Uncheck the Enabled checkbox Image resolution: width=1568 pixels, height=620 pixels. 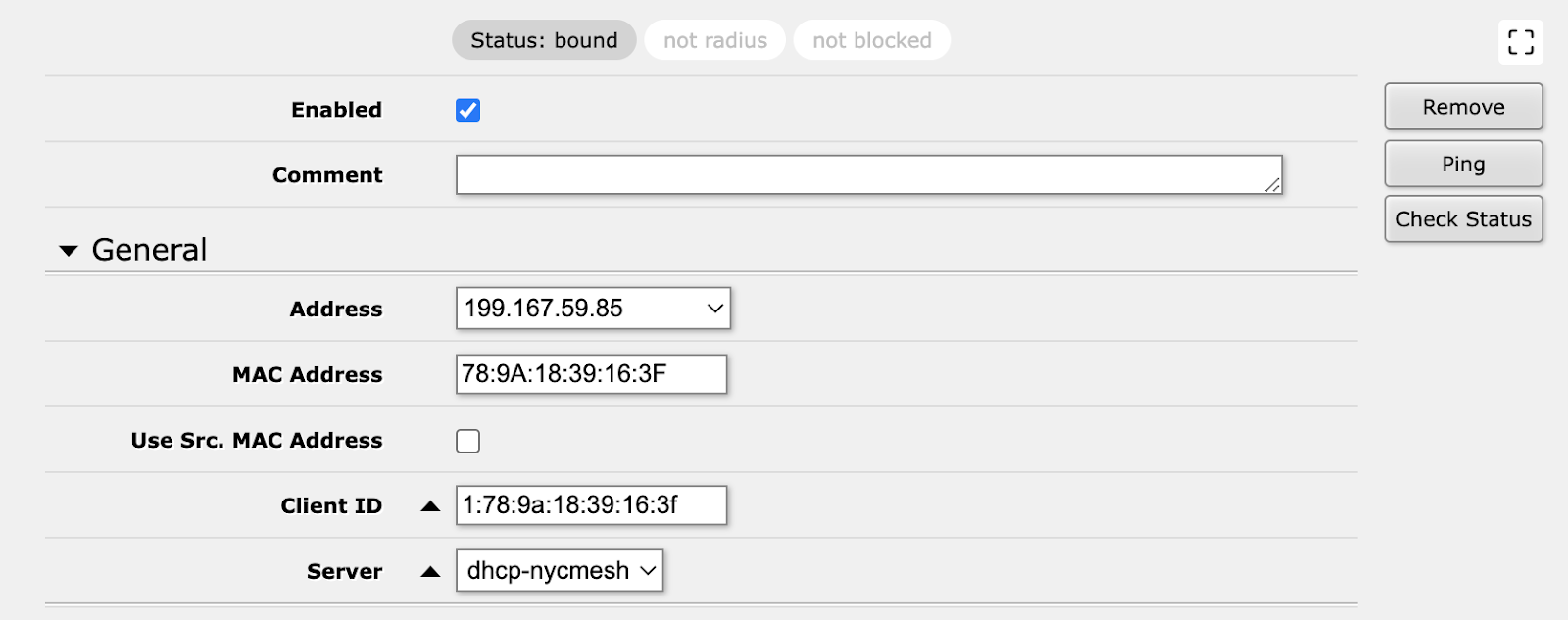click(x=467, y=111)
